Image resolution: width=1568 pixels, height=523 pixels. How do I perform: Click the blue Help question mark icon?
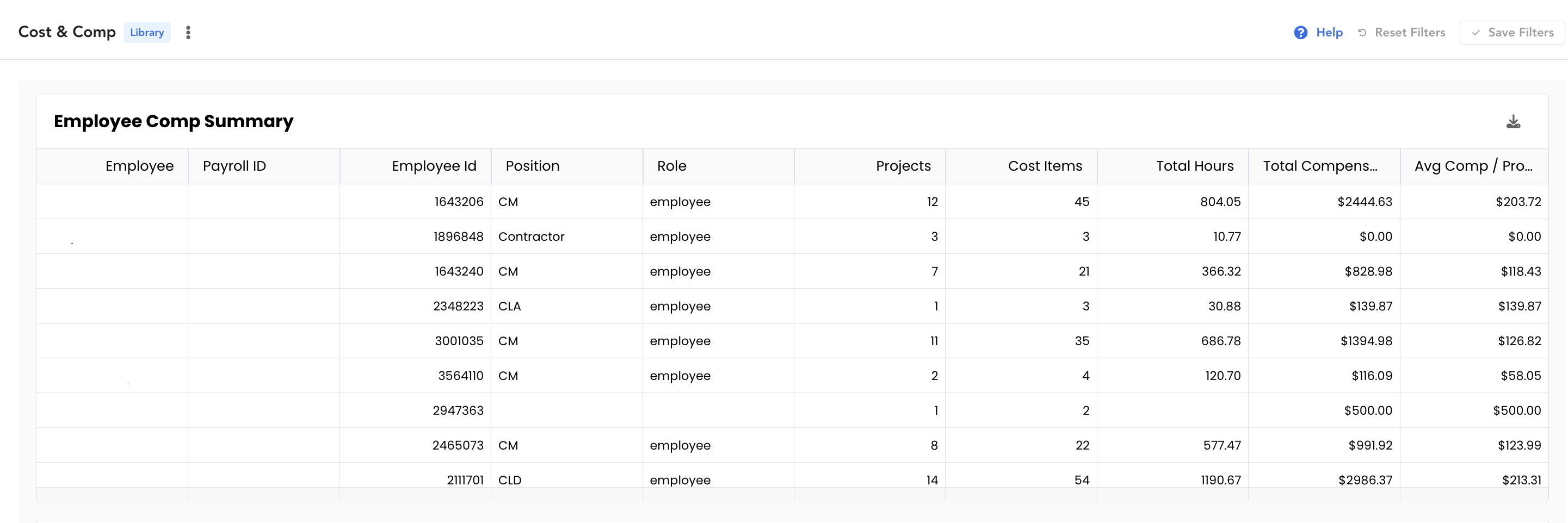point(1300,32)
